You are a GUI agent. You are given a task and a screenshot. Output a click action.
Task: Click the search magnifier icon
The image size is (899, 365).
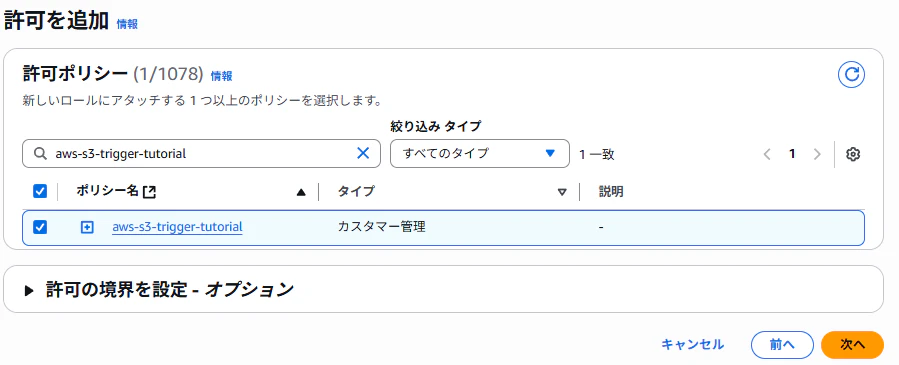tap(40, 154)
